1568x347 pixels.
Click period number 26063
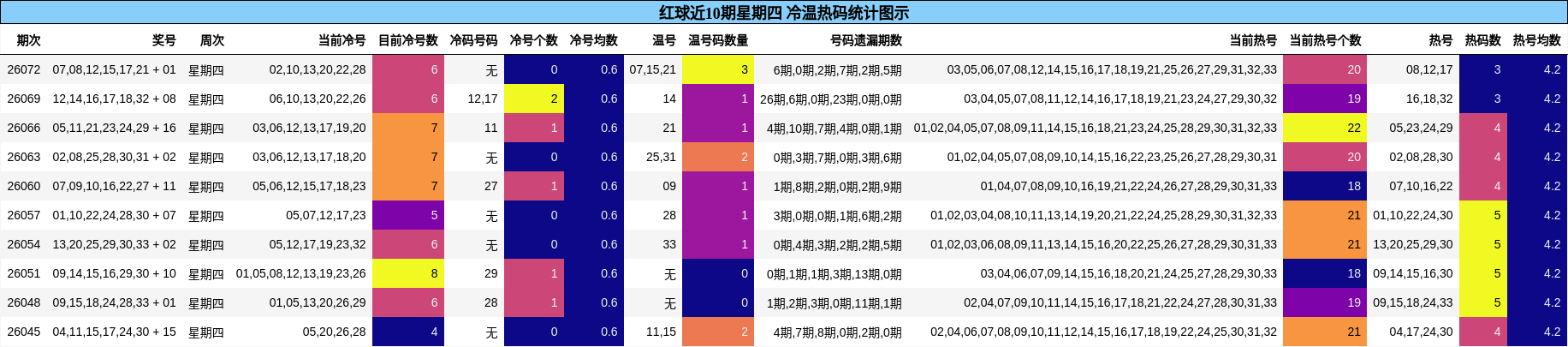pyautogui.click(x=24, y=157)
